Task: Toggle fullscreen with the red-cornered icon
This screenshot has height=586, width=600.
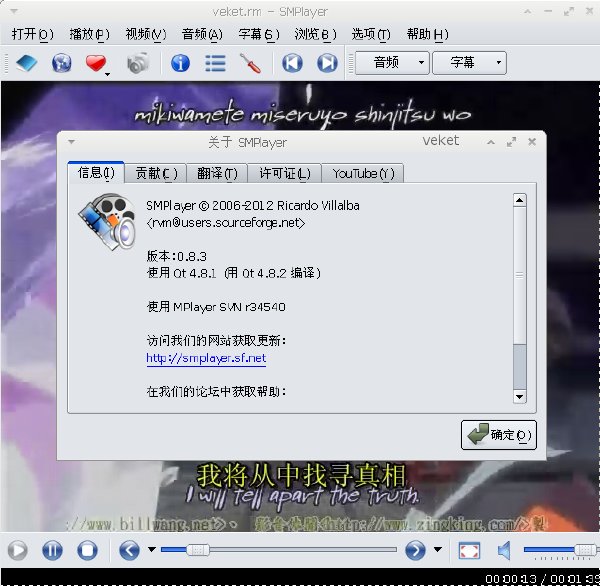Action: 469,550
